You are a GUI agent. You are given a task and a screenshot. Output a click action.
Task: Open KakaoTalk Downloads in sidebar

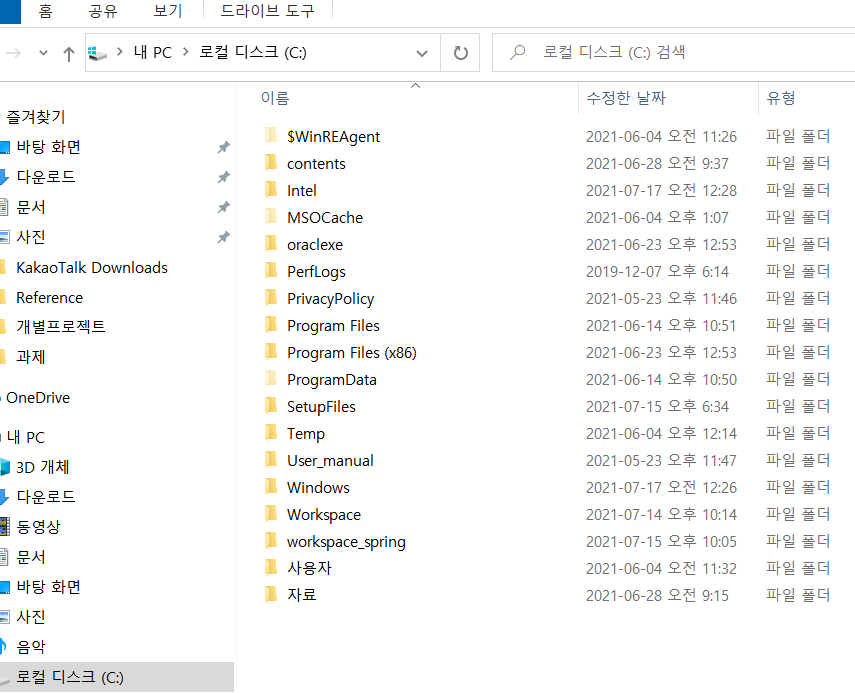point(92,268)
